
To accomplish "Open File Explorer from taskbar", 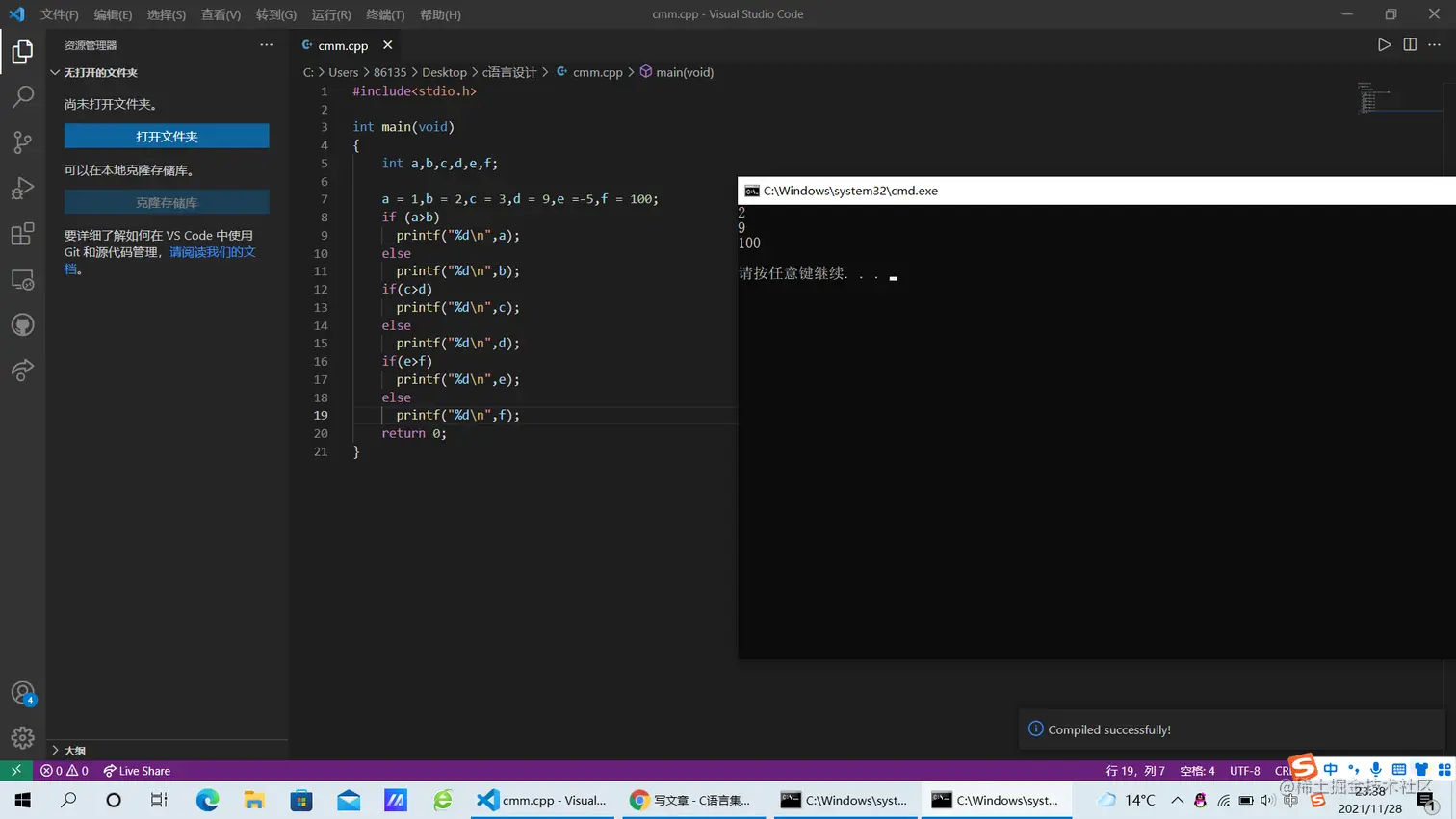I will click(254, 800).
